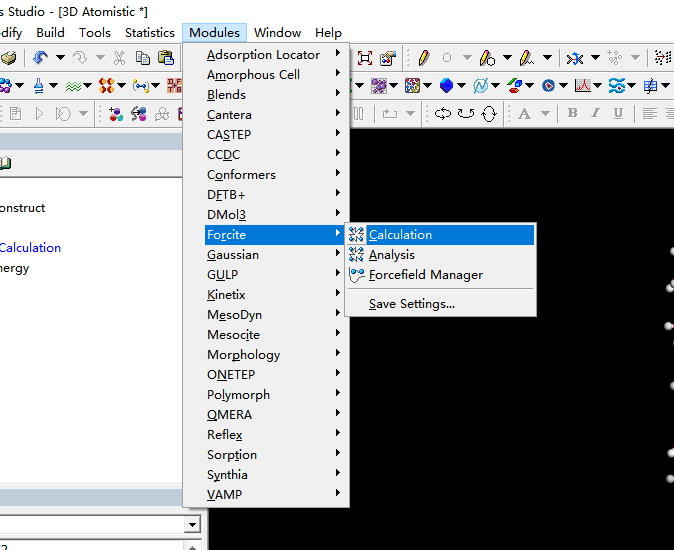The height and width of the screenshot is (550, 674).
Task: Click the empty combo box field at panel bottom
Action: tap(92, 525)
